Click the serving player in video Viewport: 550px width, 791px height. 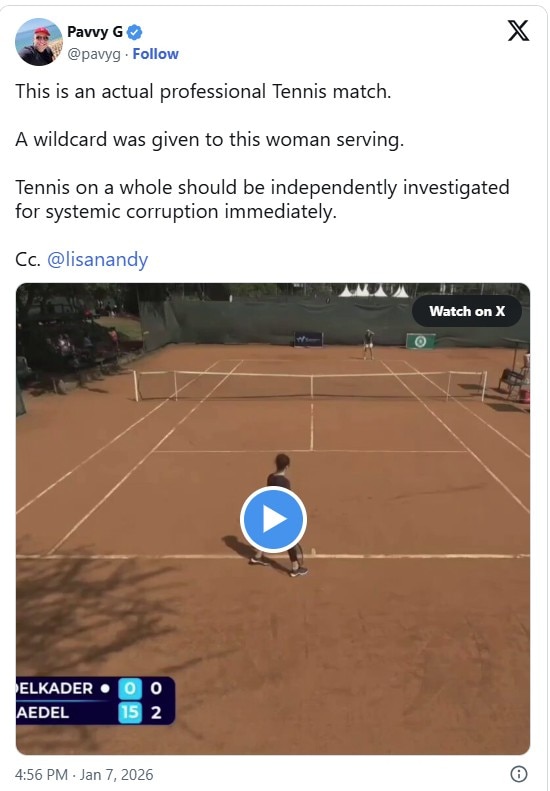point(280,515)
